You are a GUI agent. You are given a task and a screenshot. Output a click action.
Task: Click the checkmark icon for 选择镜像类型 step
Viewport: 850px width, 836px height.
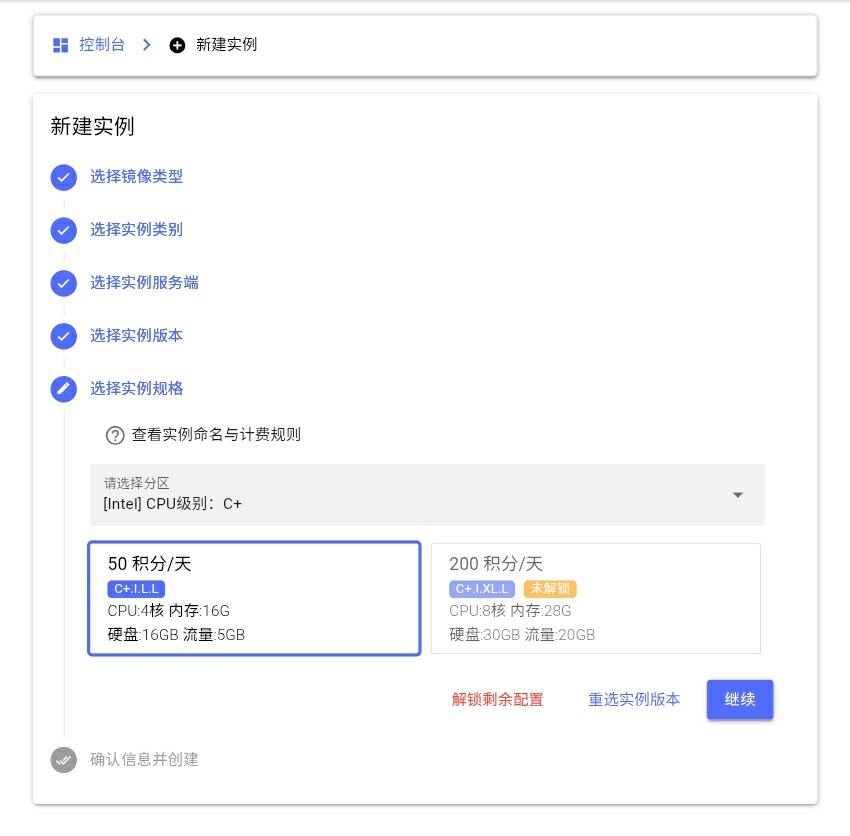[63, 177]
